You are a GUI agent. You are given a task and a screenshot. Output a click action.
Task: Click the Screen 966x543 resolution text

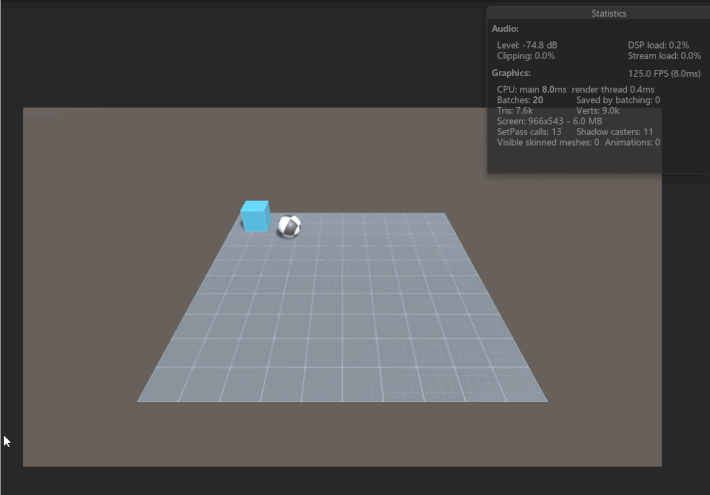pos(549,121)
